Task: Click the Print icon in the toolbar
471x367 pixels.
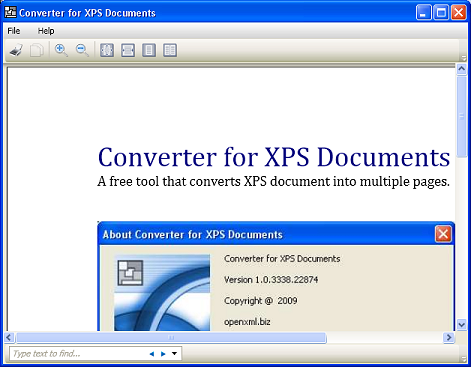Action: click(16, 50)
